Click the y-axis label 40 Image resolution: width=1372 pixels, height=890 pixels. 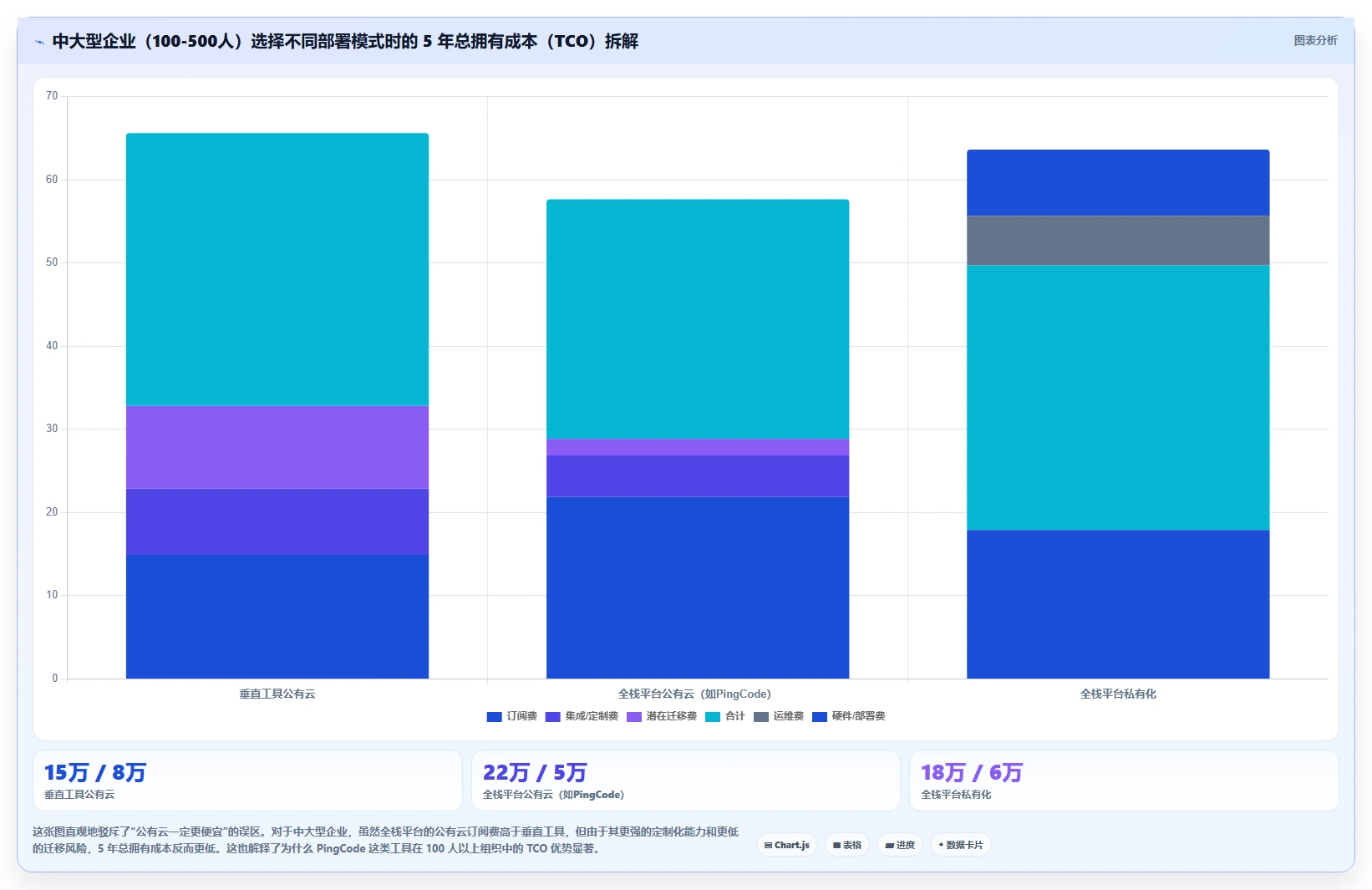point(52,346)
